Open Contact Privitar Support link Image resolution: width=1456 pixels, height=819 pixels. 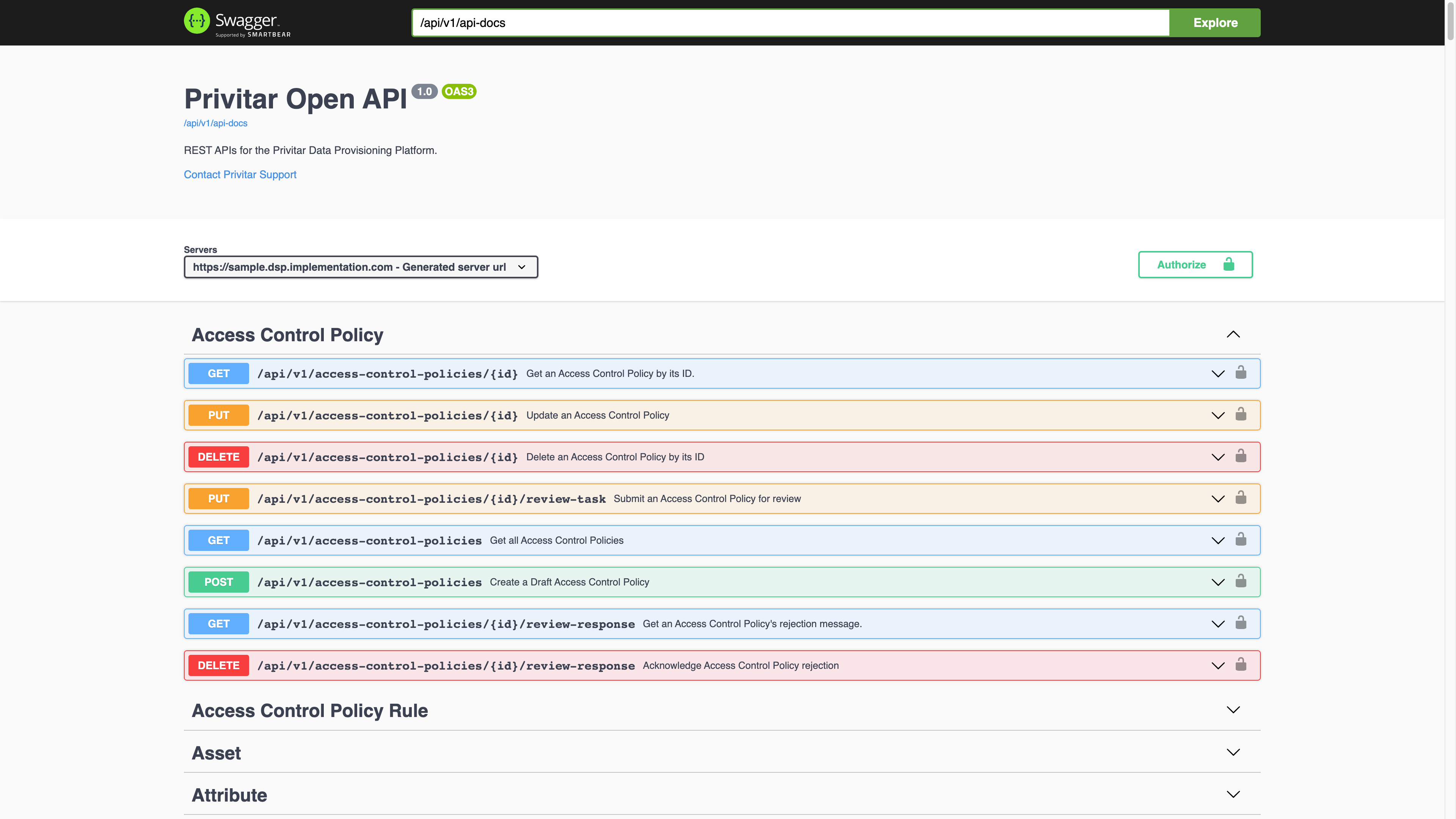click(x=240, y=175)
